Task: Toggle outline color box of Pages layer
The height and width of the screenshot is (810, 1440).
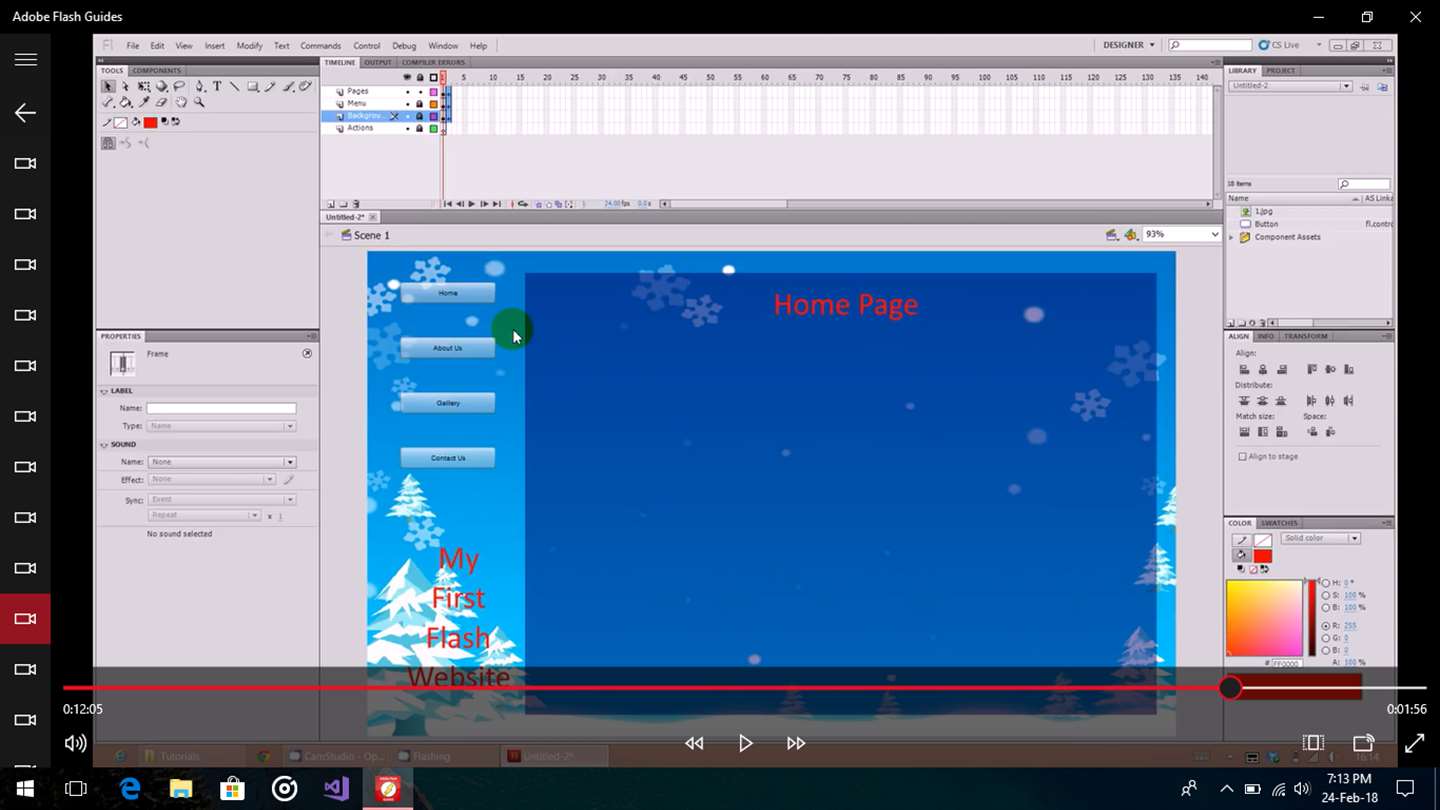Action: coord(433,91)
